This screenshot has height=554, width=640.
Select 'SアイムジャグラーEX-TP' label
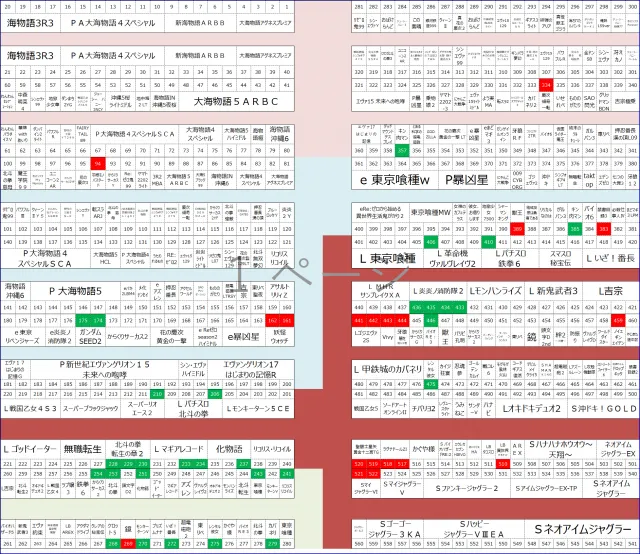(x=546, y=488)
